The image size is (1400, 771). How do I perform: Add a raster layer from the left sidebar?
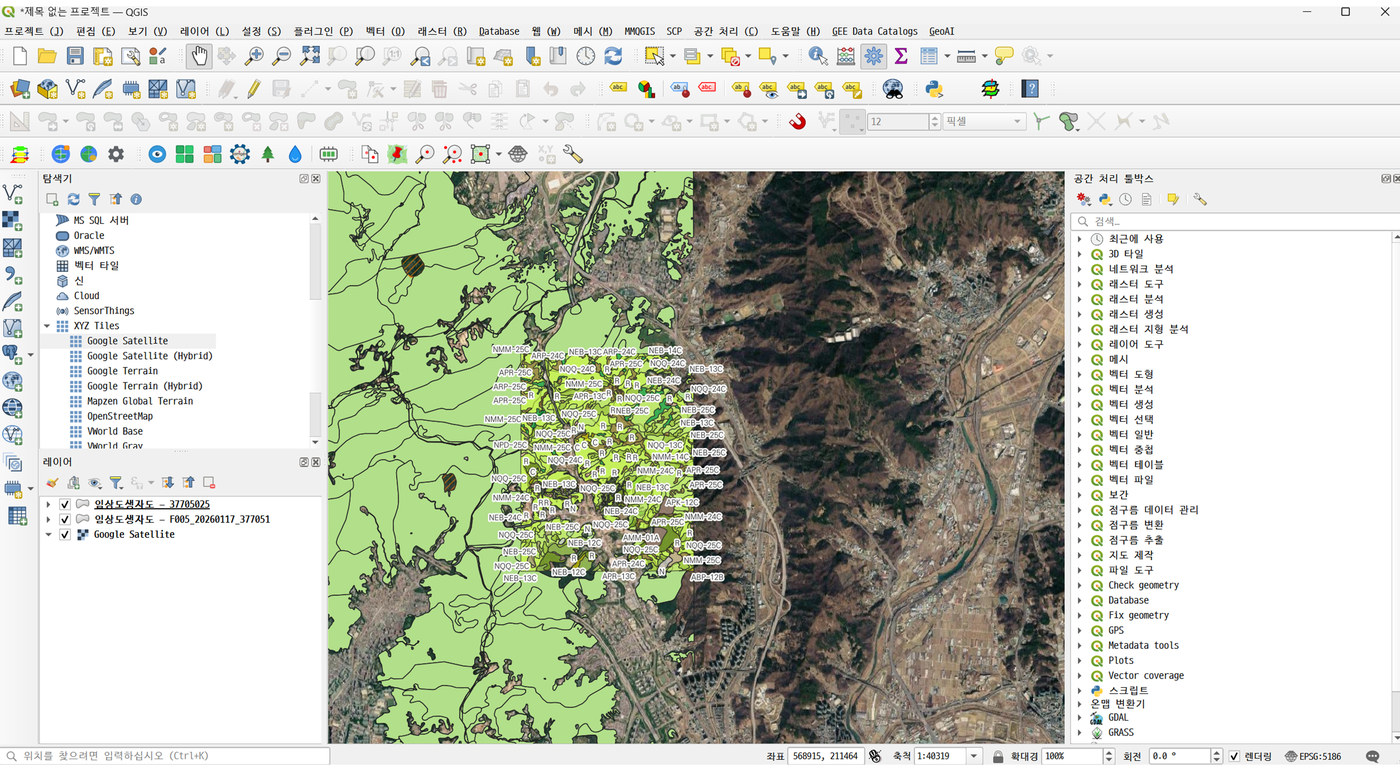pos(13,220)
